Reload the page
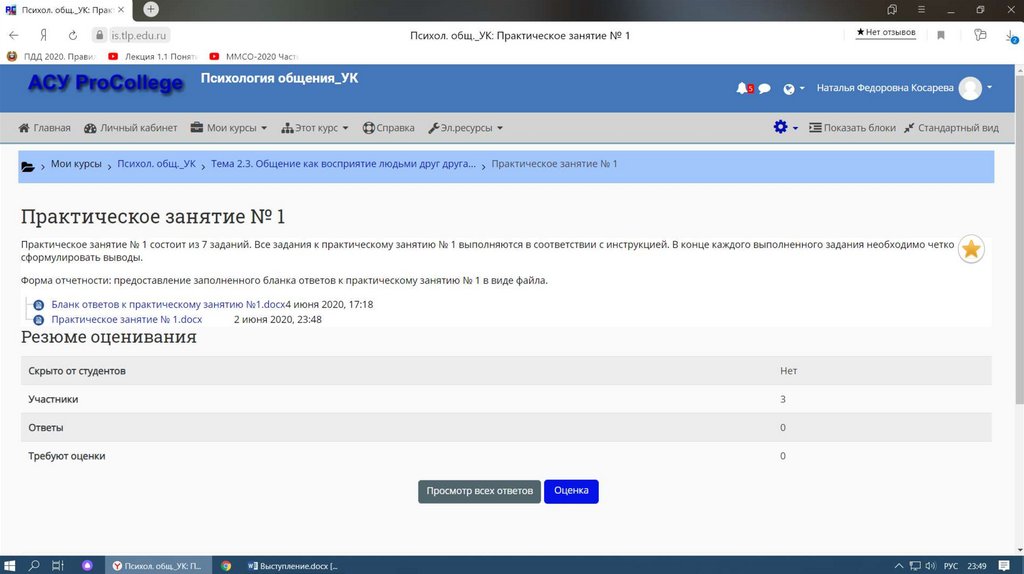This screenshot has width=1024, height=574. (x=72, y=35)
